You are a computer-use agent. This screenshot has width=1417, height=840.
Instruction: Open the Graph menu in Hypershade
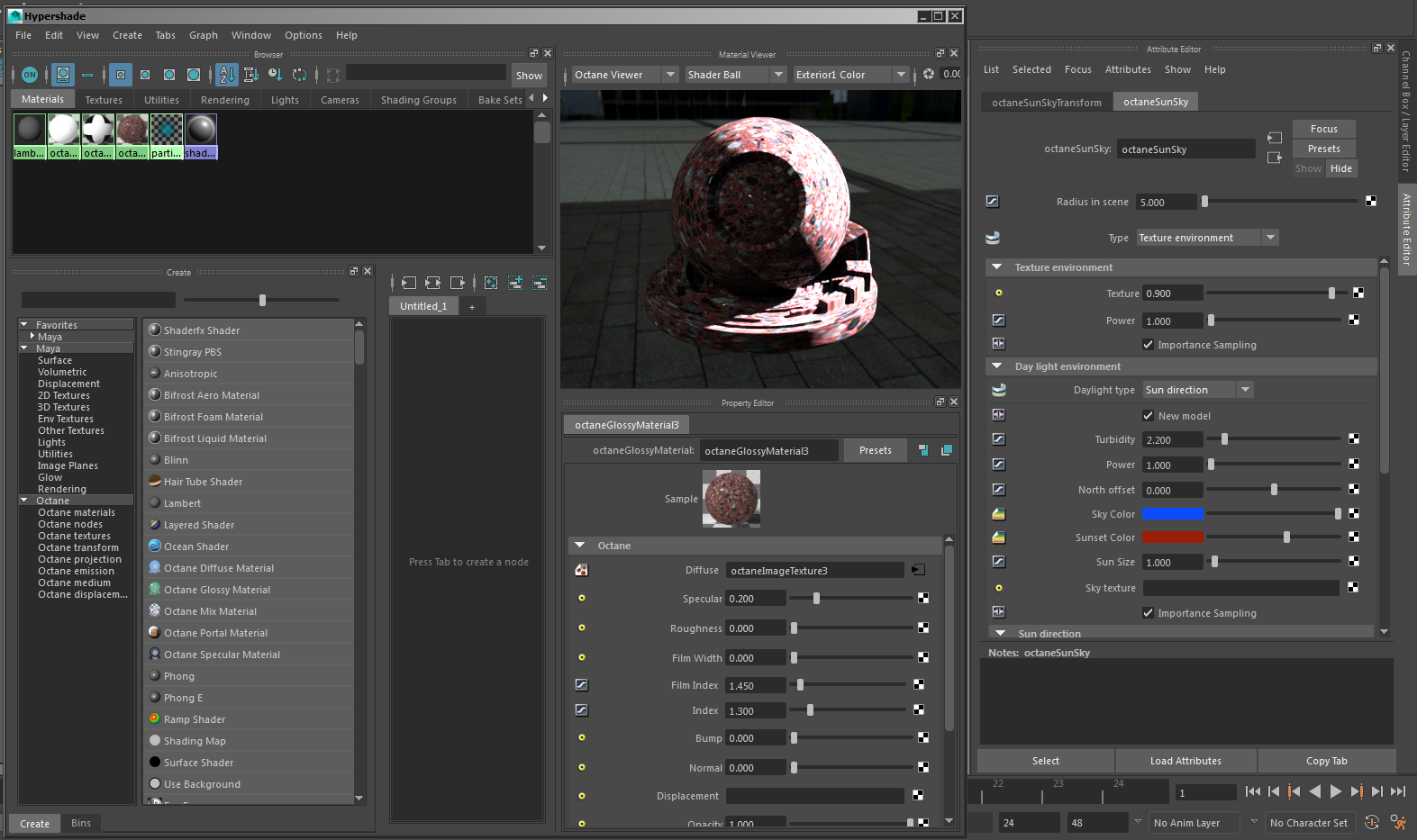point(203,35)
